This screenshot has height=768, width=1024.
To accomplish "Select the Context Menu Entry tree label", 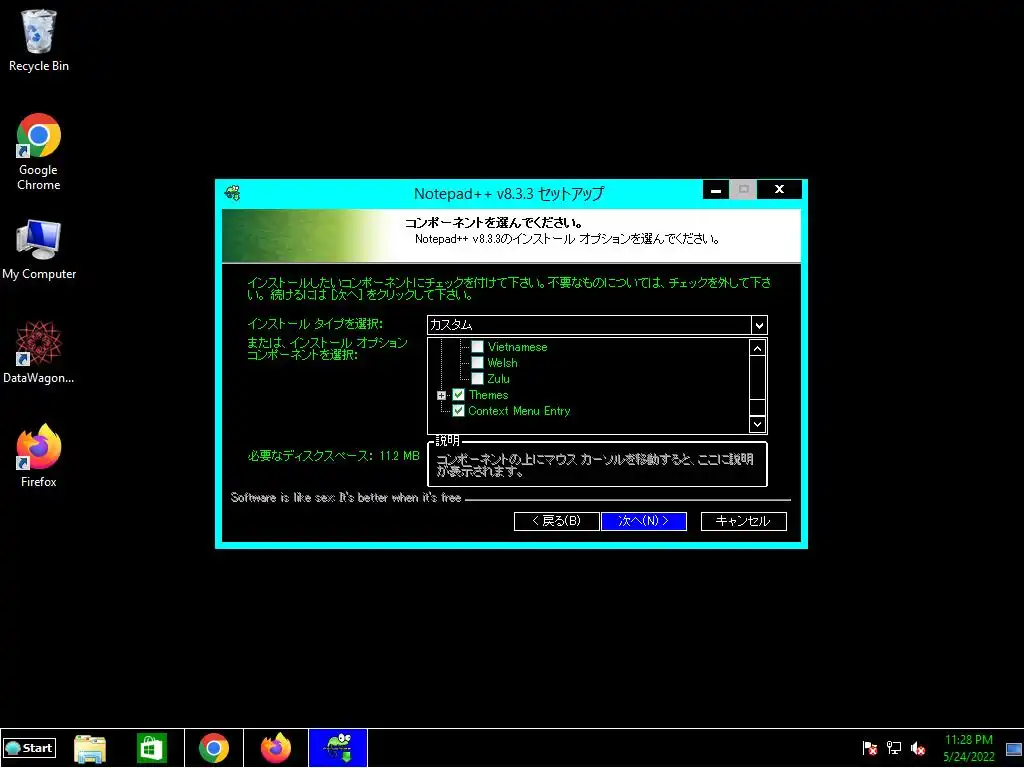I will tap(519, 411).
